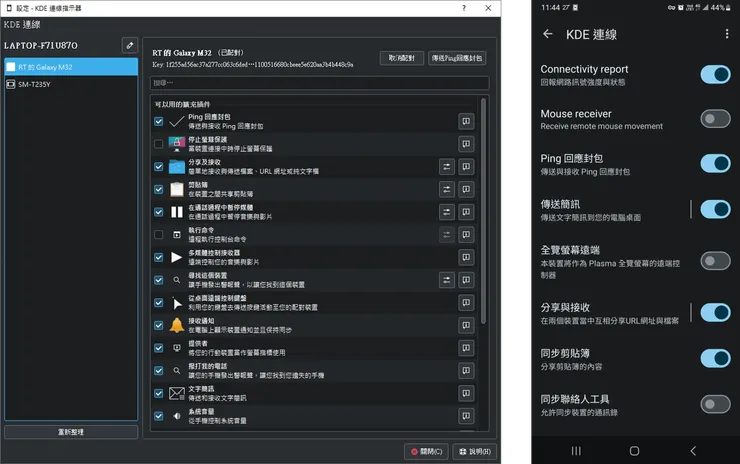
Task: Open about info for 停止螢幕保護 plugin
Action: pos(466,144)
